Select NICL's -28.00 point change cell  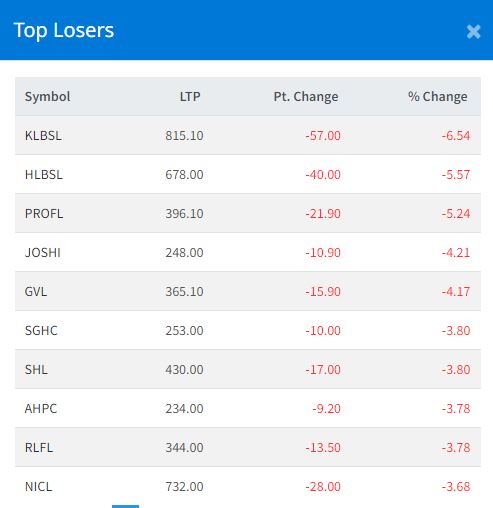pyautogui.click(x=323, y=487)
